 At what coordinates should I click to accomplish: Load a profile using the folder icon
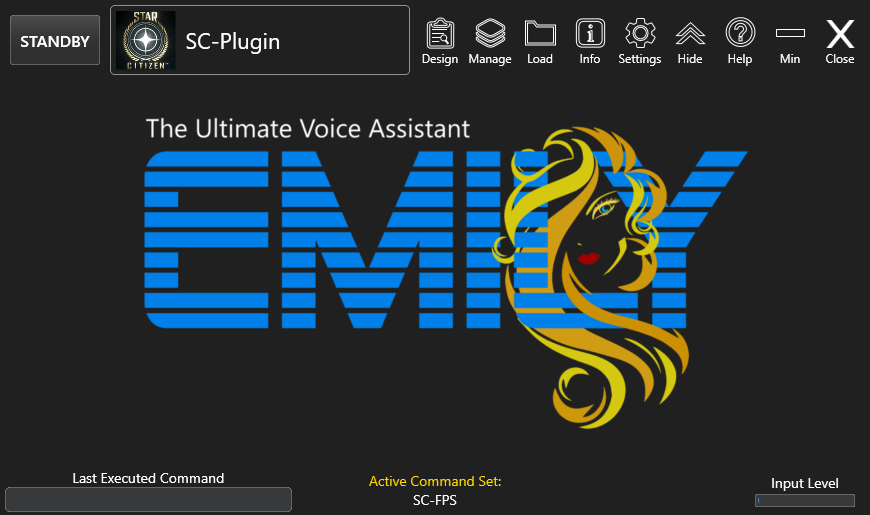540,42
